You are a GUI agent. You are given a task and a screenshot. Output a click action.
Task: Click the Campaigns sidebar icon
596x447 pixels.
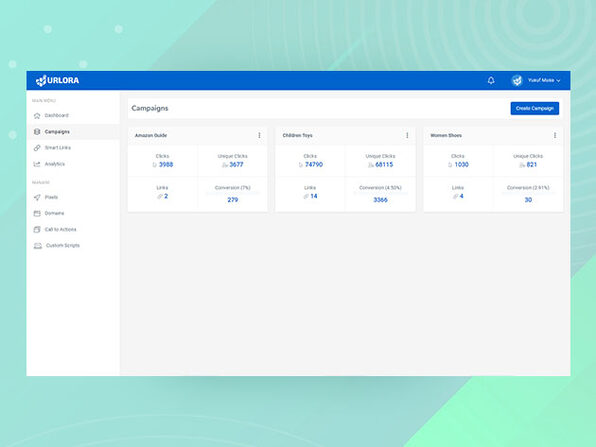click(x=37, y=132)
